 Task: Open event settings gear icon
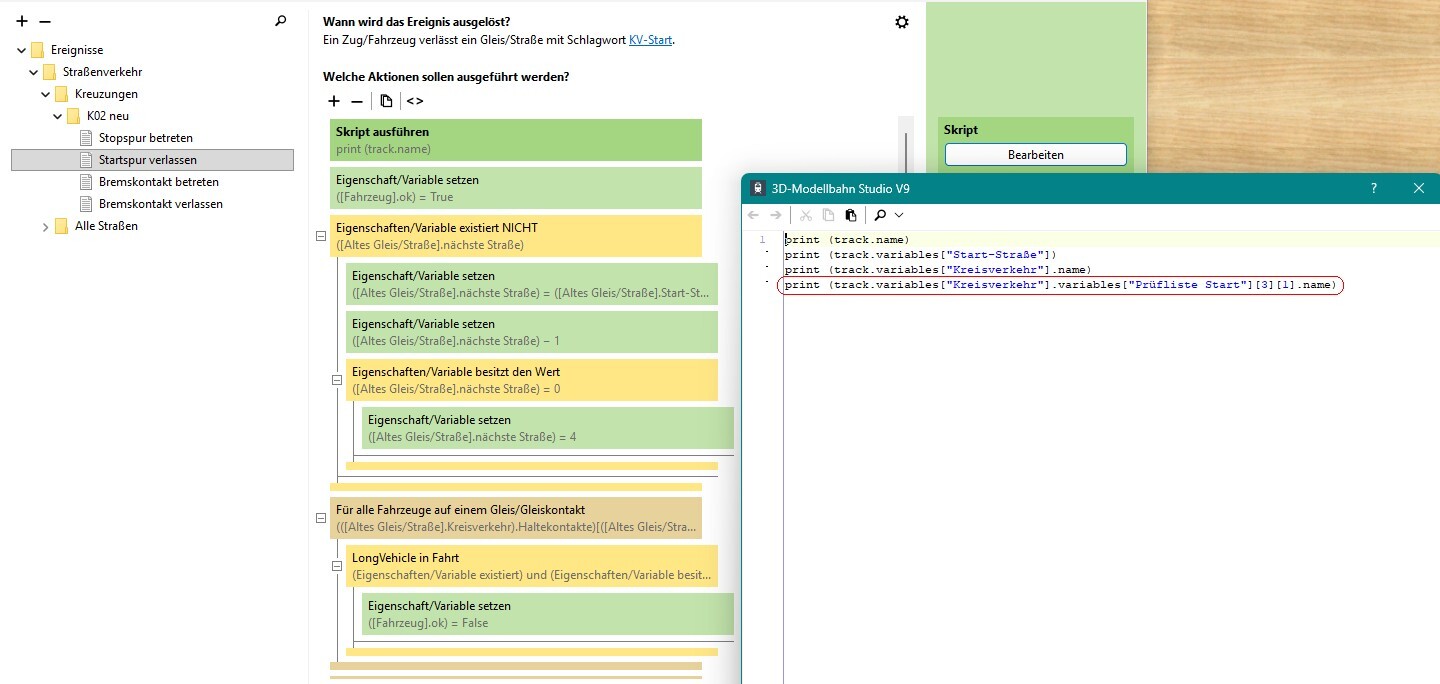tap(902, 22)
